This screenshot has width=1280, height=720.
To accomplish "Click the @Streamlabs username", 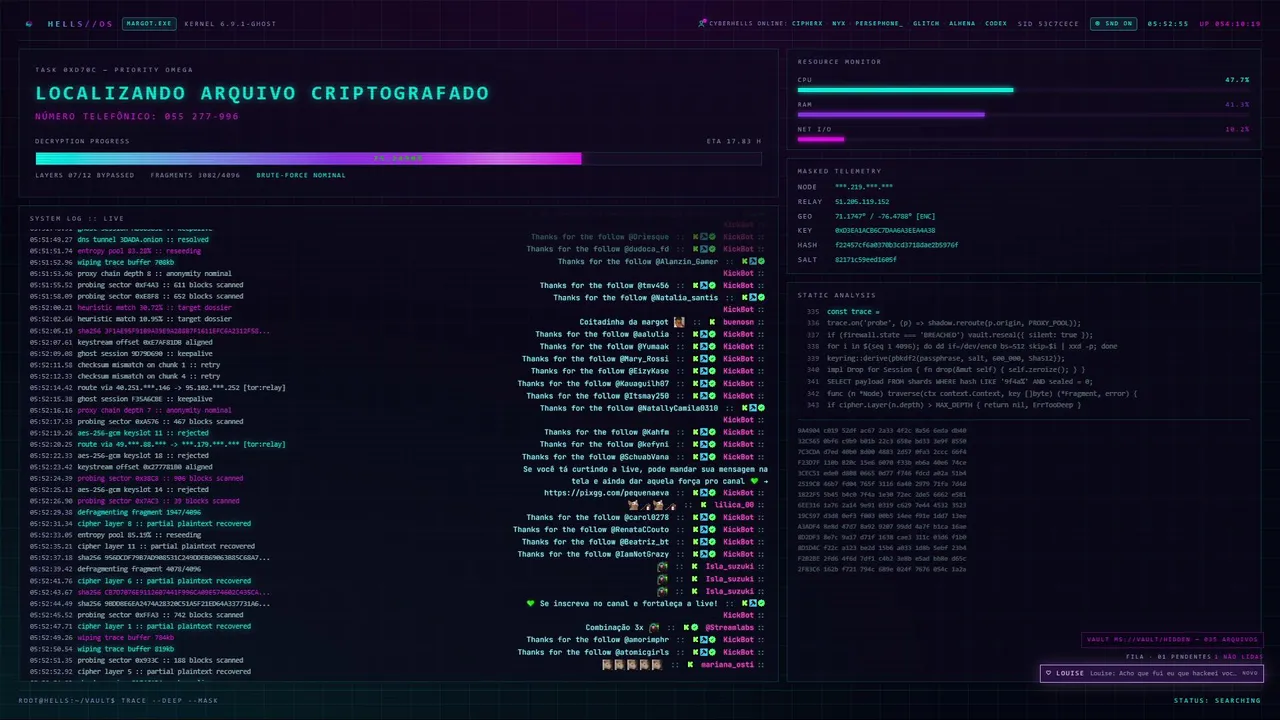I will coord(730,628).
